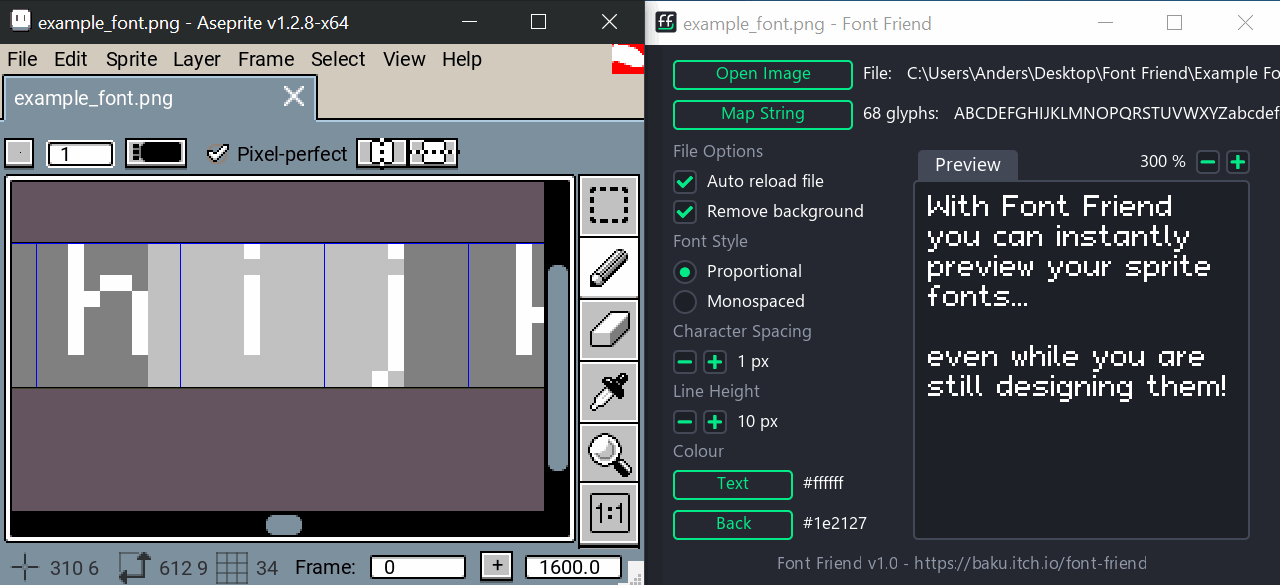Click the grid icon in status bar
Screen dimensions: 1280x585
click(232, 568)
